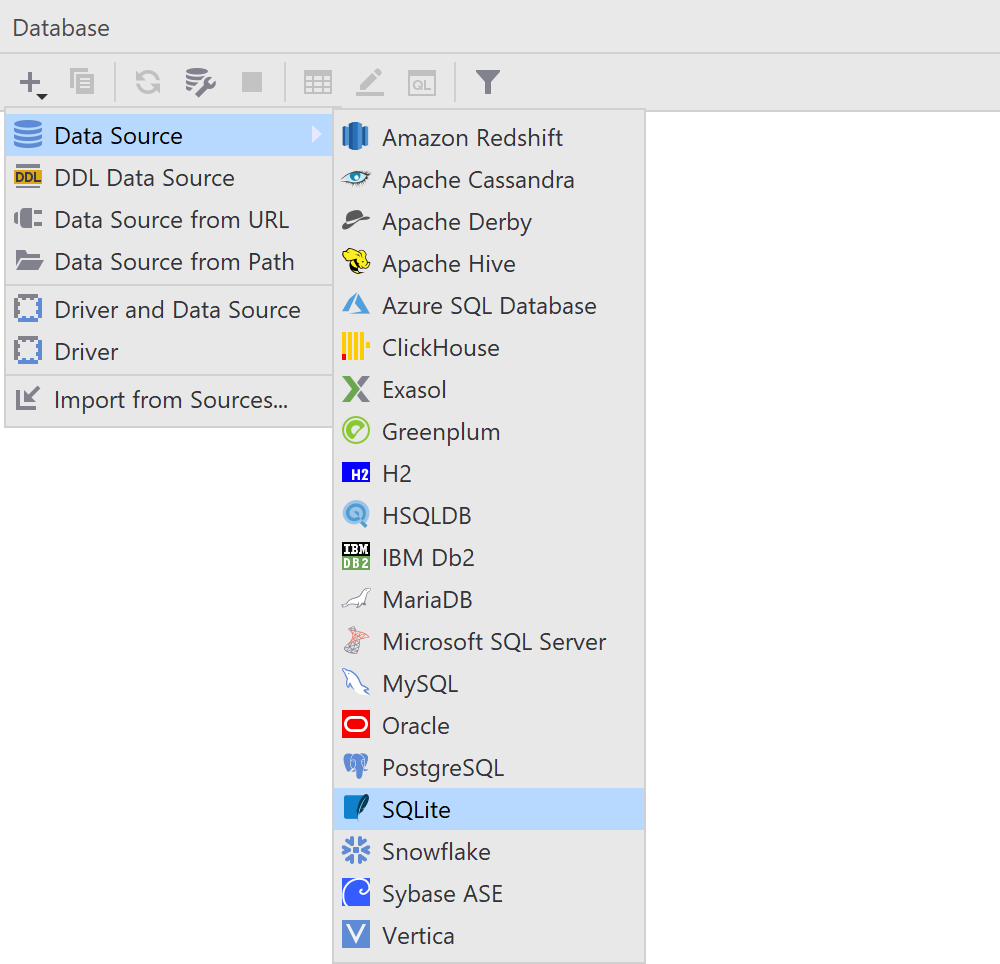Click the Microsoft SQL Server icon
This screenshot has height=964, width=1000.
tap(356, 640)
